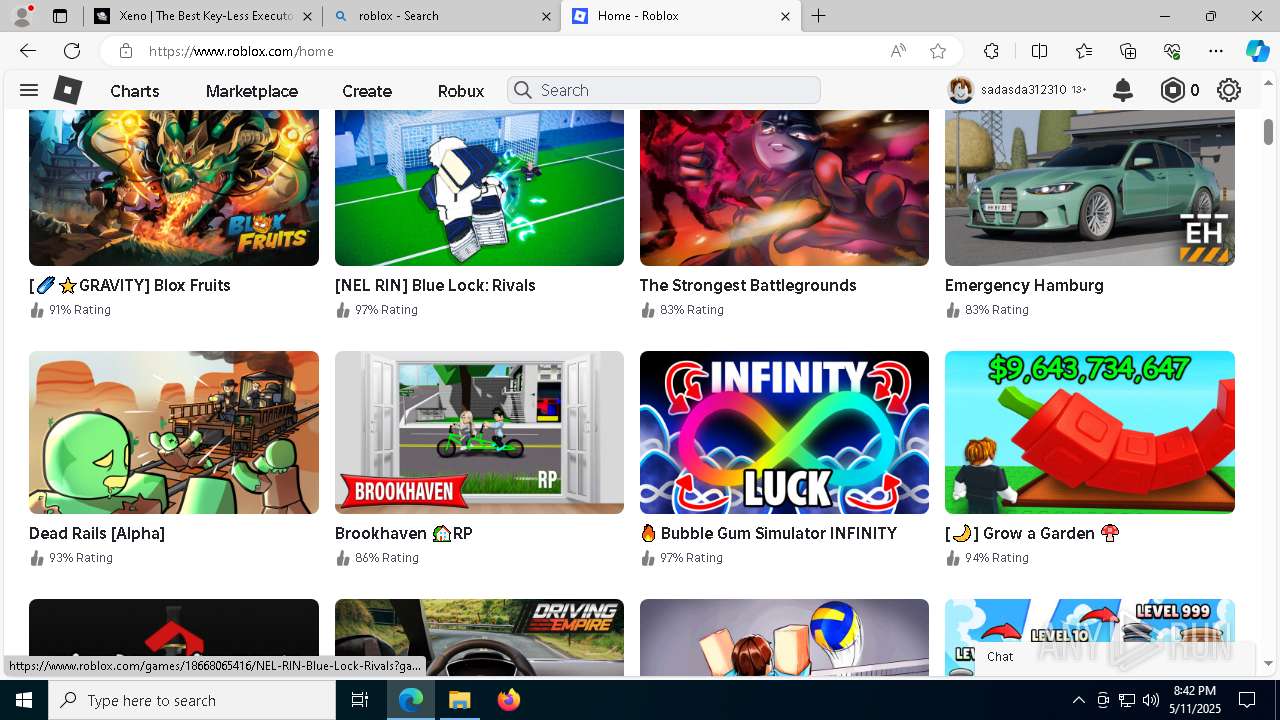The height and width of the screenshot is (720, 1280).
Task: Refresh the current page
Action: pos(72,51)
